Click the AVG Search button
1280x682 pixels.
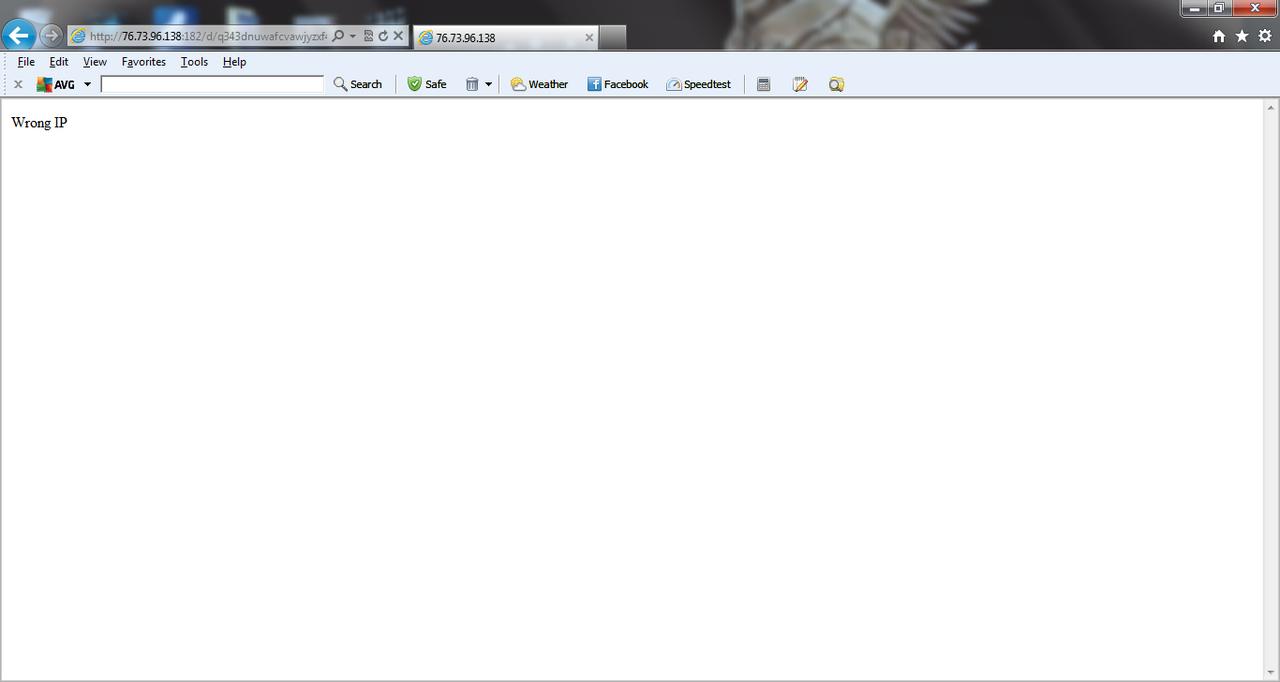[x=358, y=85]
